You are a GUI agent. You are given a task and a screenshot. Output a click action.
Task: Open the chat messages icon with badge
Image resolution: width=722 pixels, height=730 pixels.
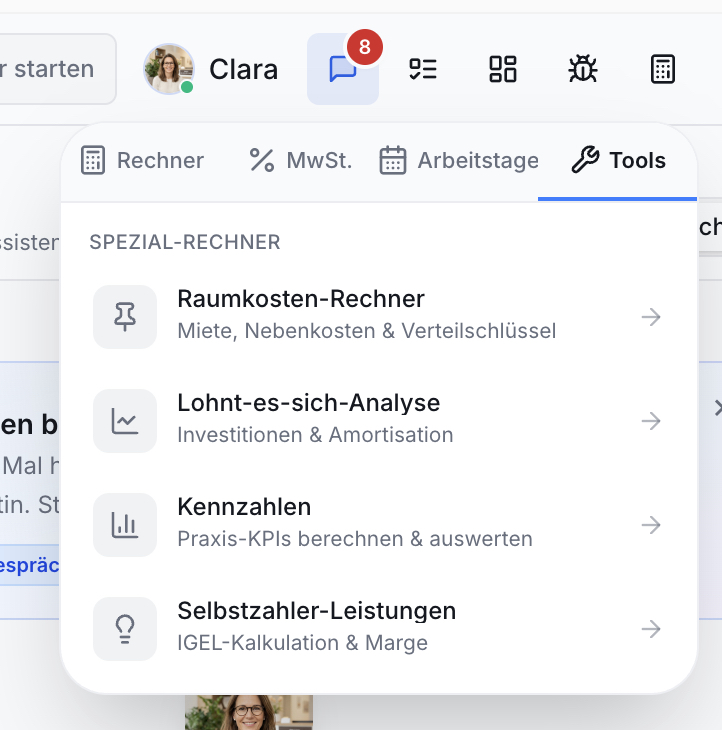click(x=343, y=69)
